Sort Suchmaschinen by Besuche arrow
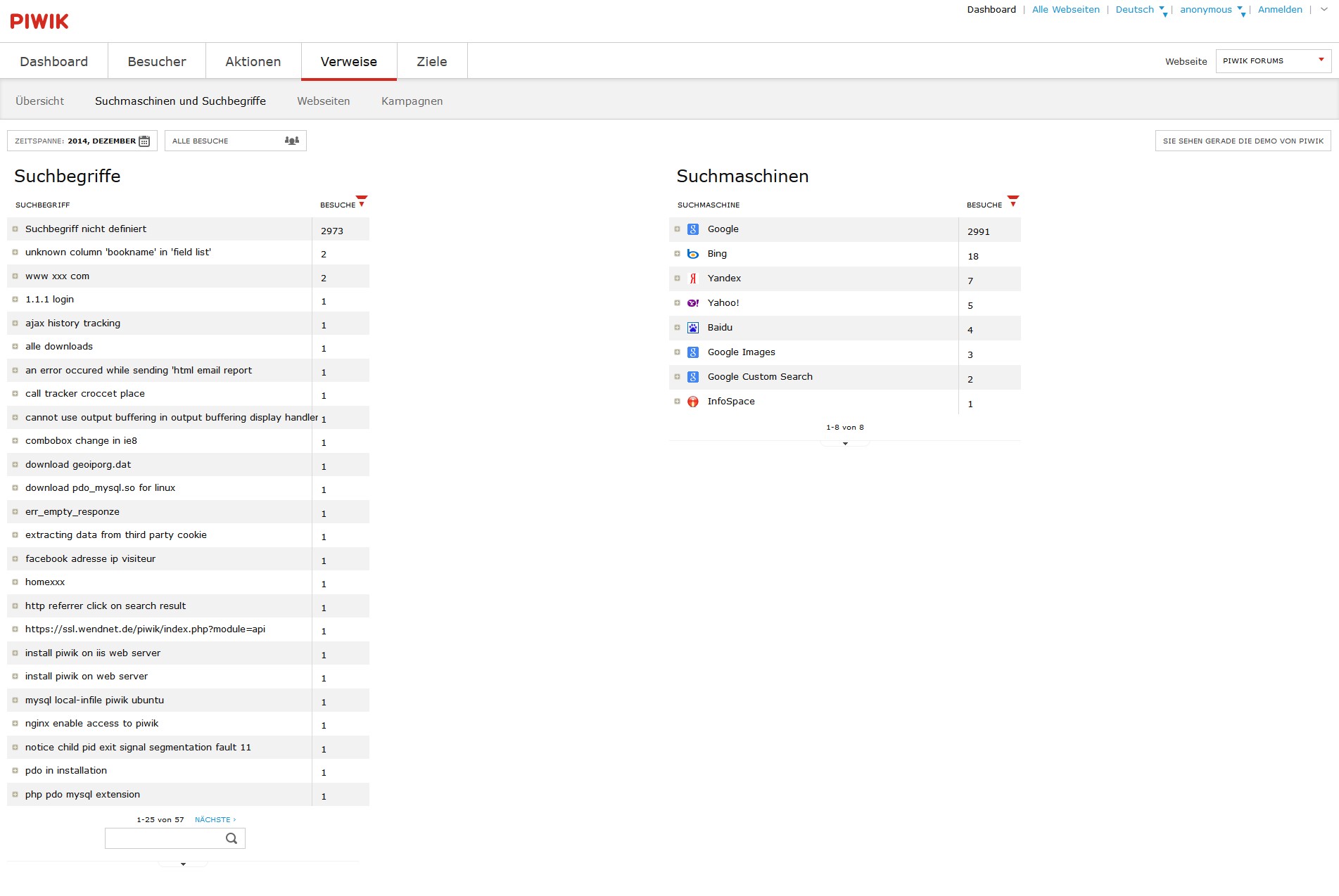 1013,201
